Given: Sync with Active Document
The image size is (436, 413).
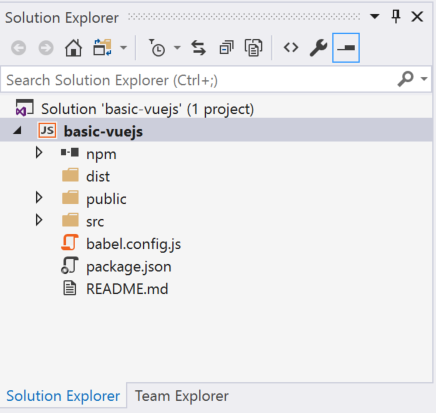Looking at the screenshot, I should 199,48.
